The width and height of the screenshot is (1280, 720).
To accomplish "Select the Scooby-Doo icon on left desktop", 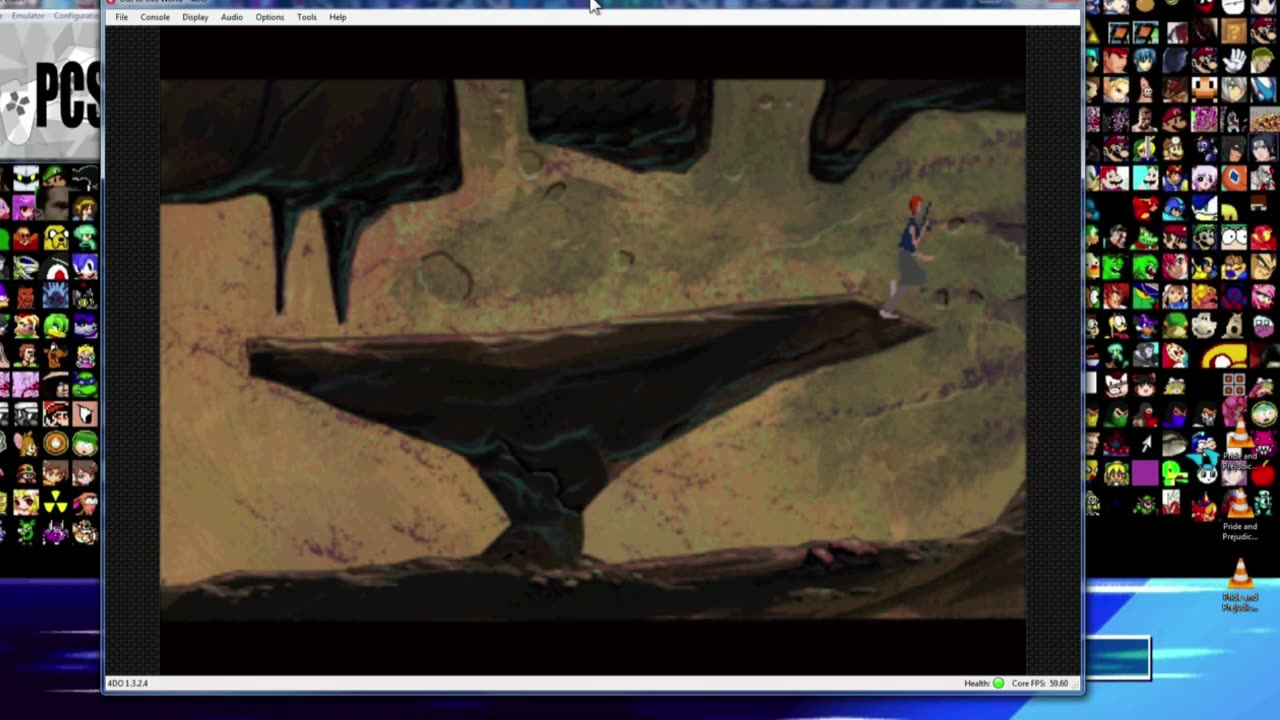I will 56,355.
